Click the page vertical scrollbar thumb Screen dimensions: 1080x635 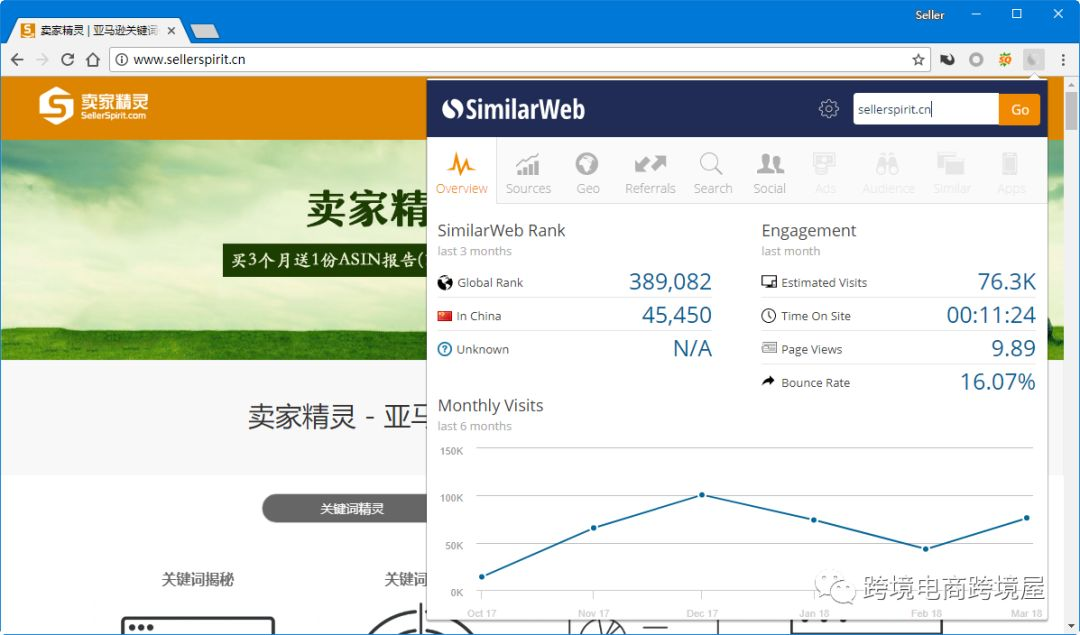(x=1071, y=110)
